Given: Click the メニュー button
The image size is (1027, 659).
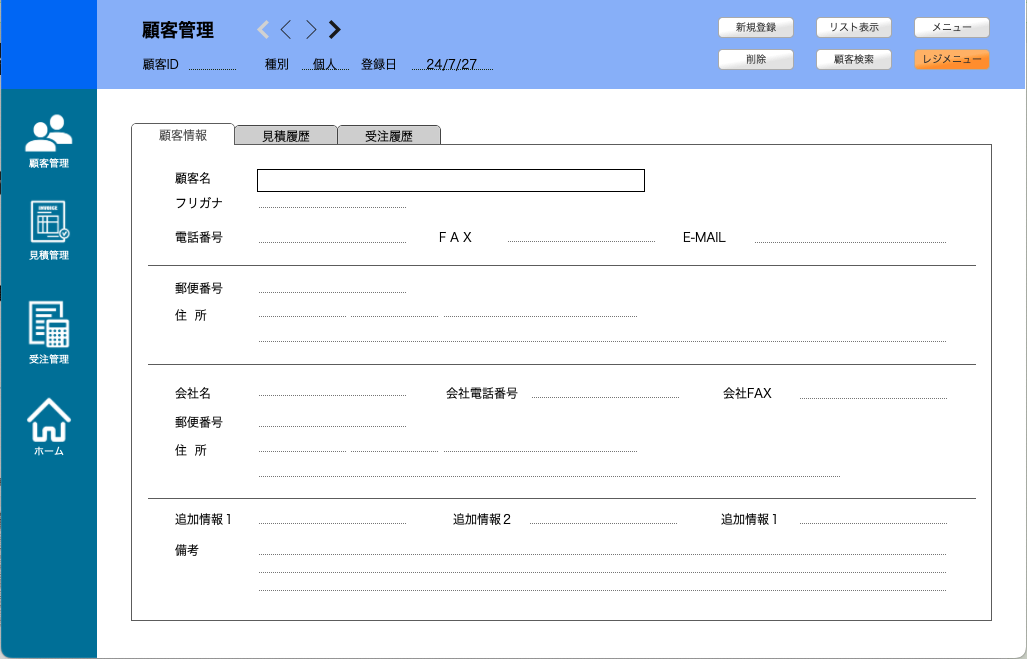Looking at the screenshot, I should click(x=951, y=27).
